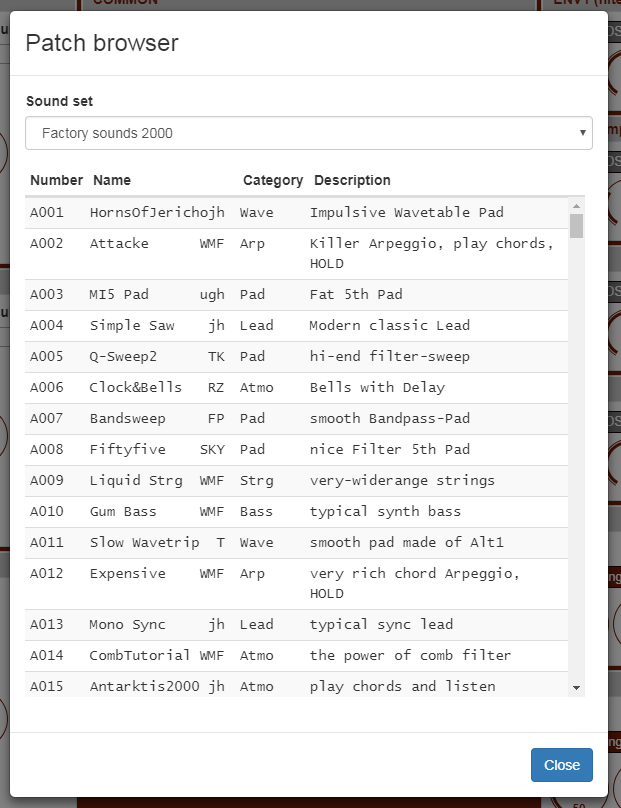Open the Sound set dropdown
Image resolution: width=621 pixels, height=808 pixels.
[308, 133]
